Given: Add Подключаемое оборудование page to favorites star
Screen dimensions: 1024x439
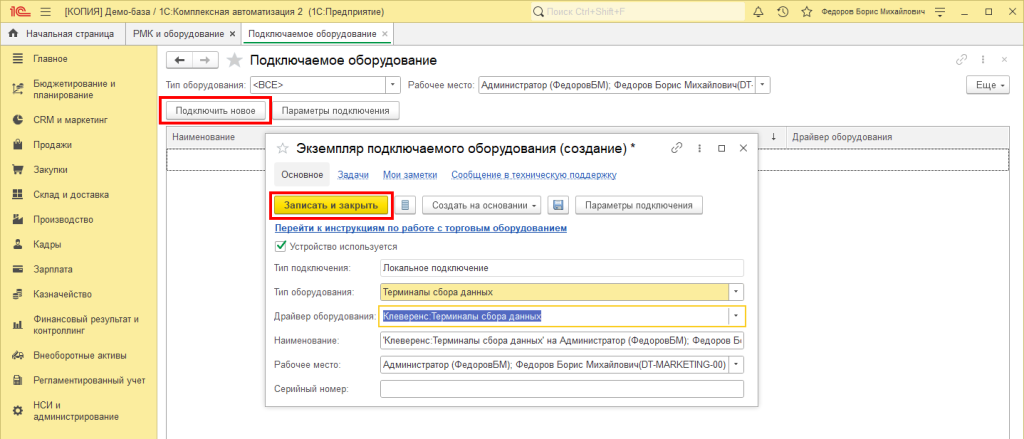Looking at the screenshot, I should 234,61.
